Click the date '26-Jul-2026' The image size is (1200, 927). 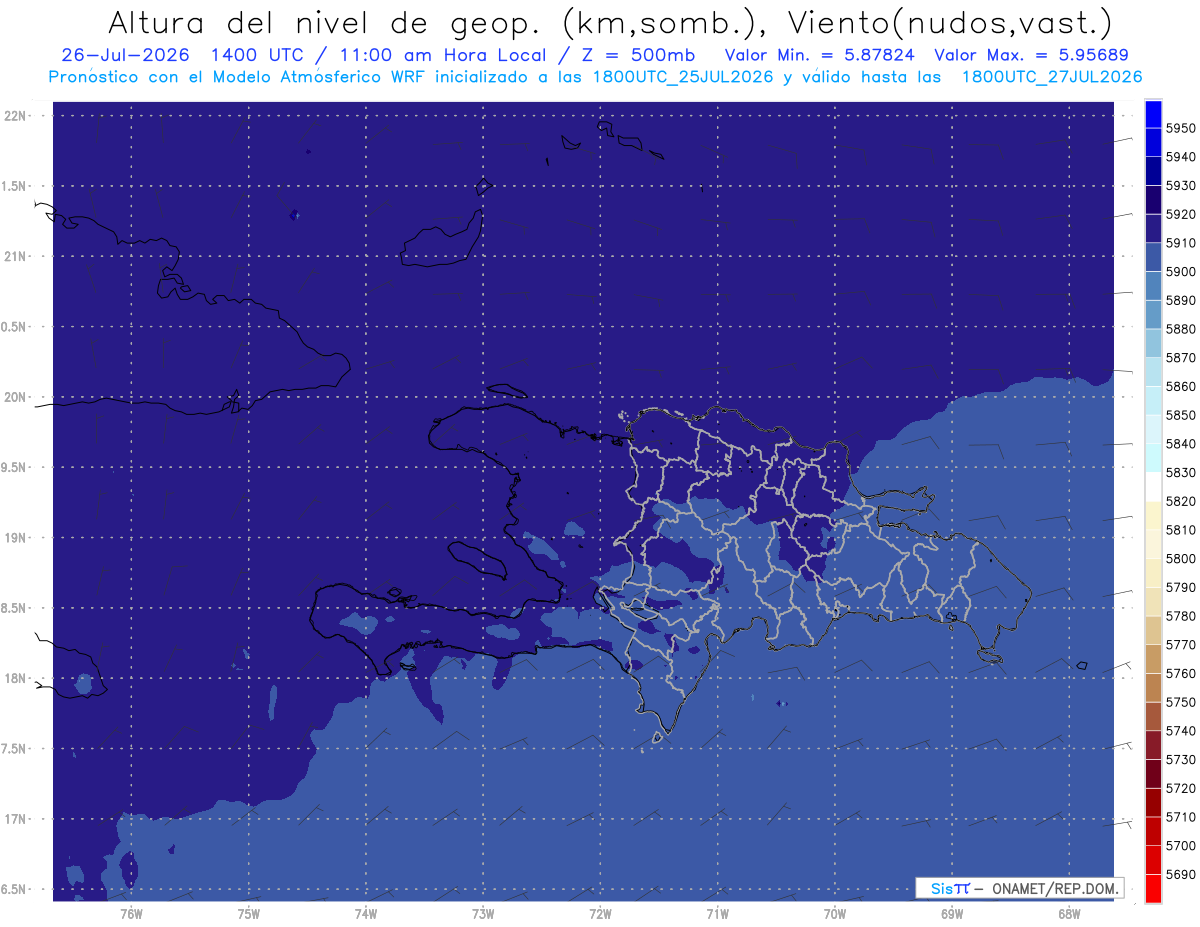pyautogui.click(x=126, y=55)
